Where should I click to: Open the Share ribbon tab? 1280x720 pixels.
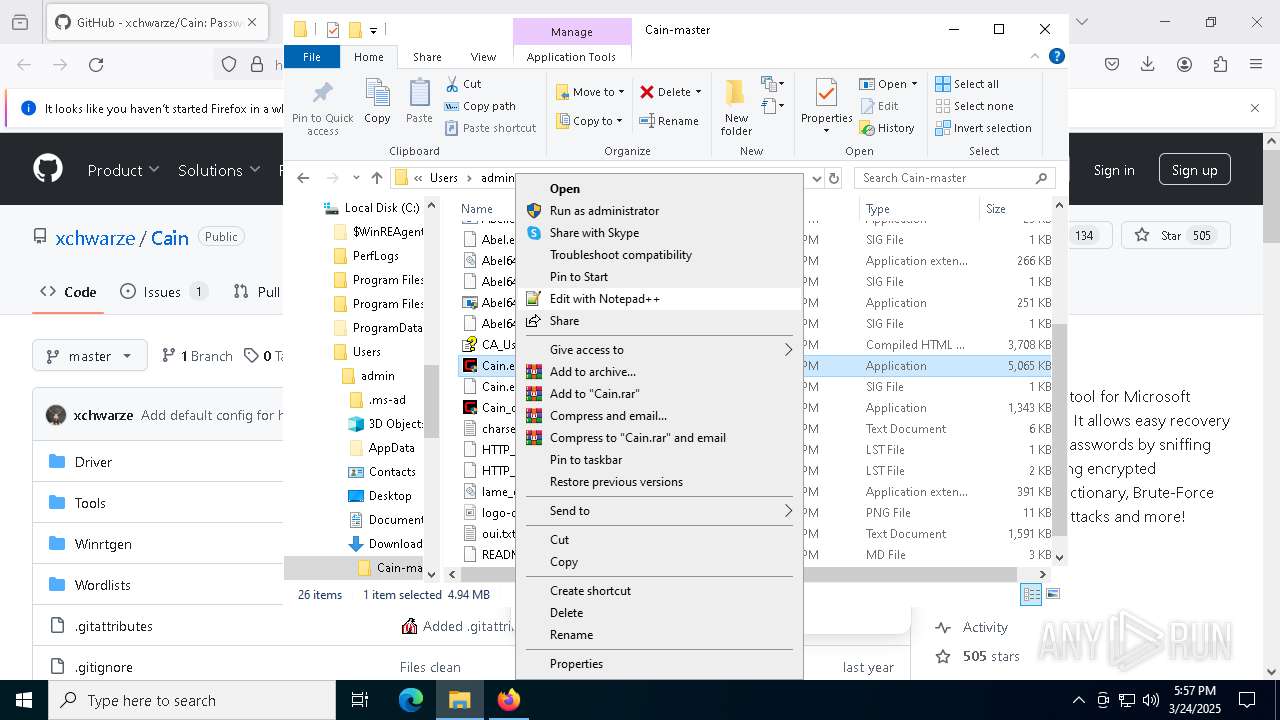tap(427, 57)
